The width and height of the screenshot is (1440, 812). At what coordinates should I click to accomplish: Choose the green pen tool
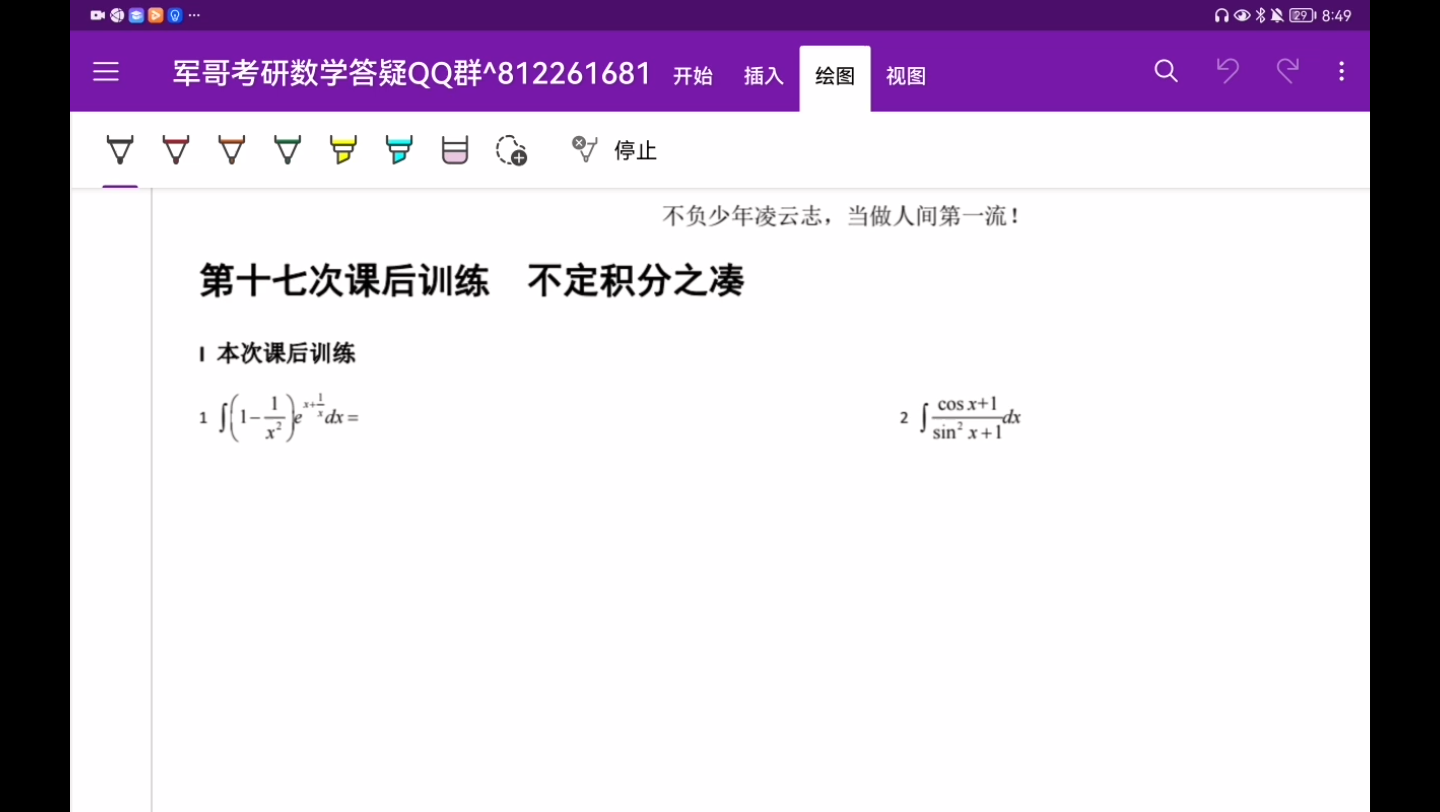tap(287, 150)
